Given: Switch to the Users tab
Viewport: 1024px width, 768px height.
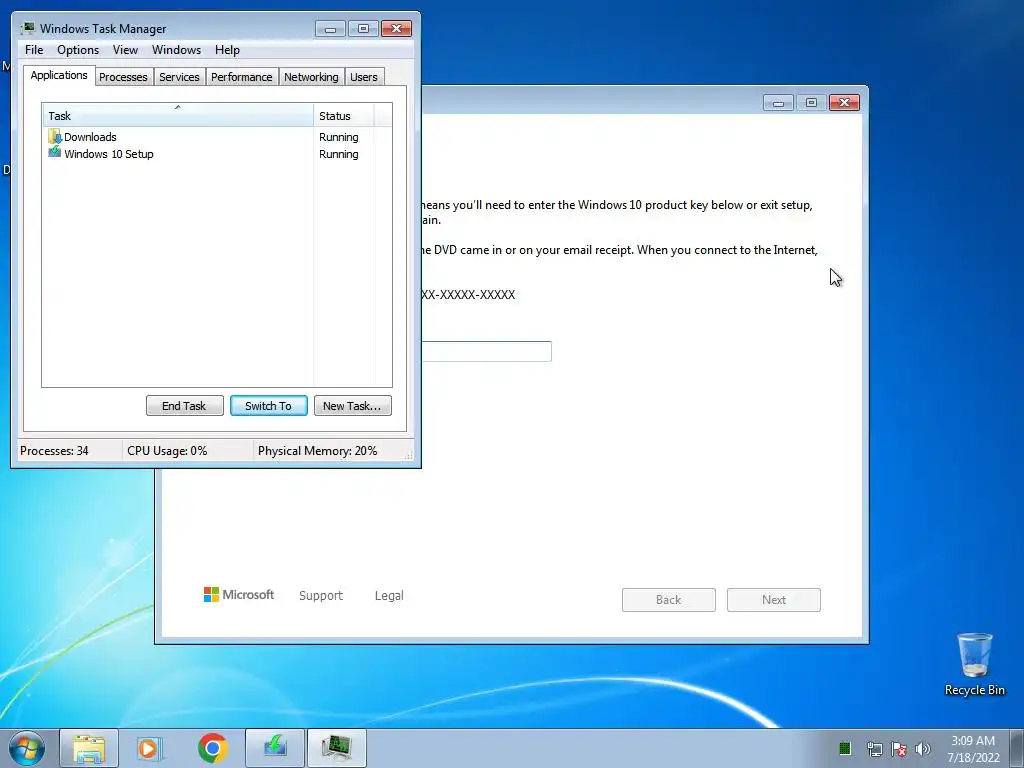Looking at the screenshot, I should 364,77.
